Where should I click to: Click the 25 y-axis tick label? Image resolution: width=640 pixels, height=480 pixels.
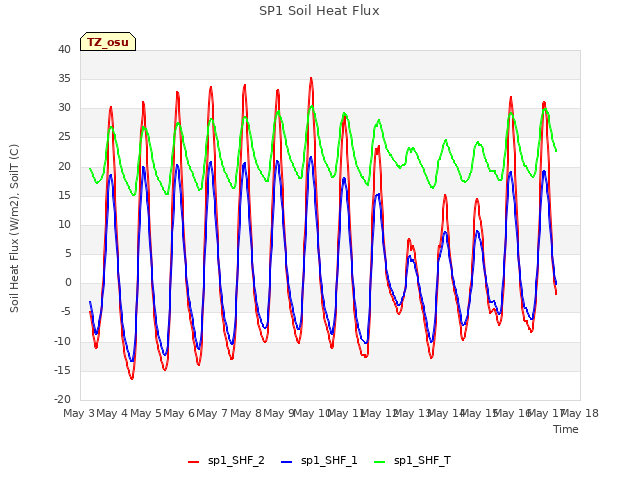[64, 137]
